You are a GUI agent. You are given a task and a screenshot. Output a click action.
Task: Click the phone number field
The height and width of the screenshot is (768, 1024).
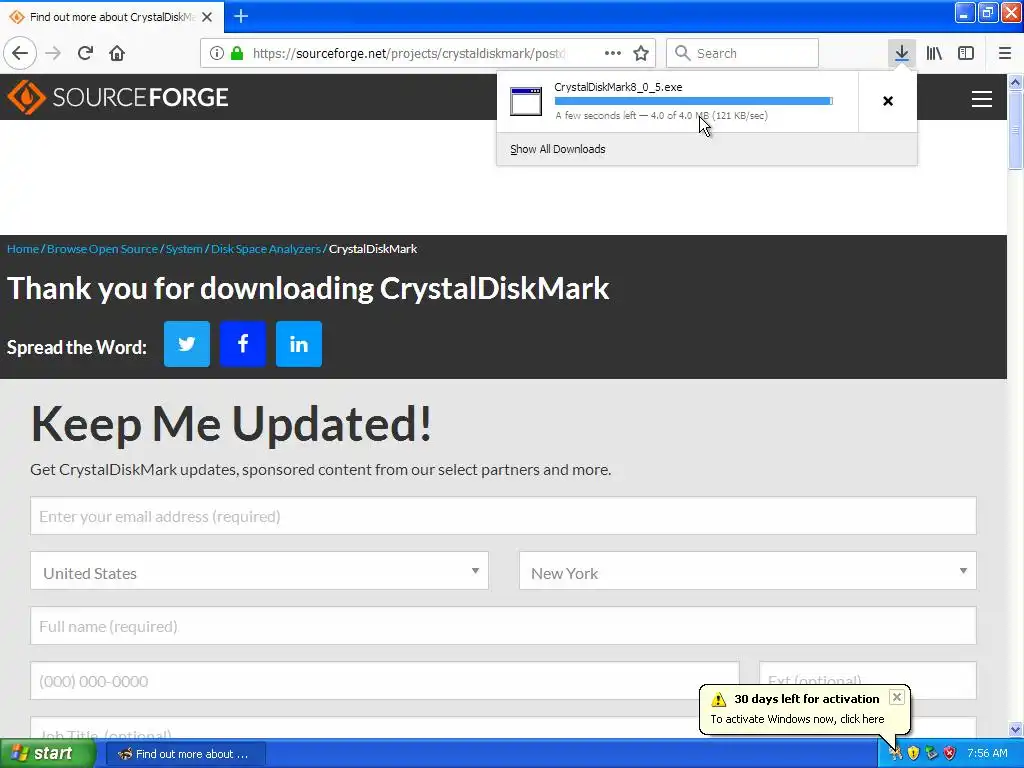[385, 681]
